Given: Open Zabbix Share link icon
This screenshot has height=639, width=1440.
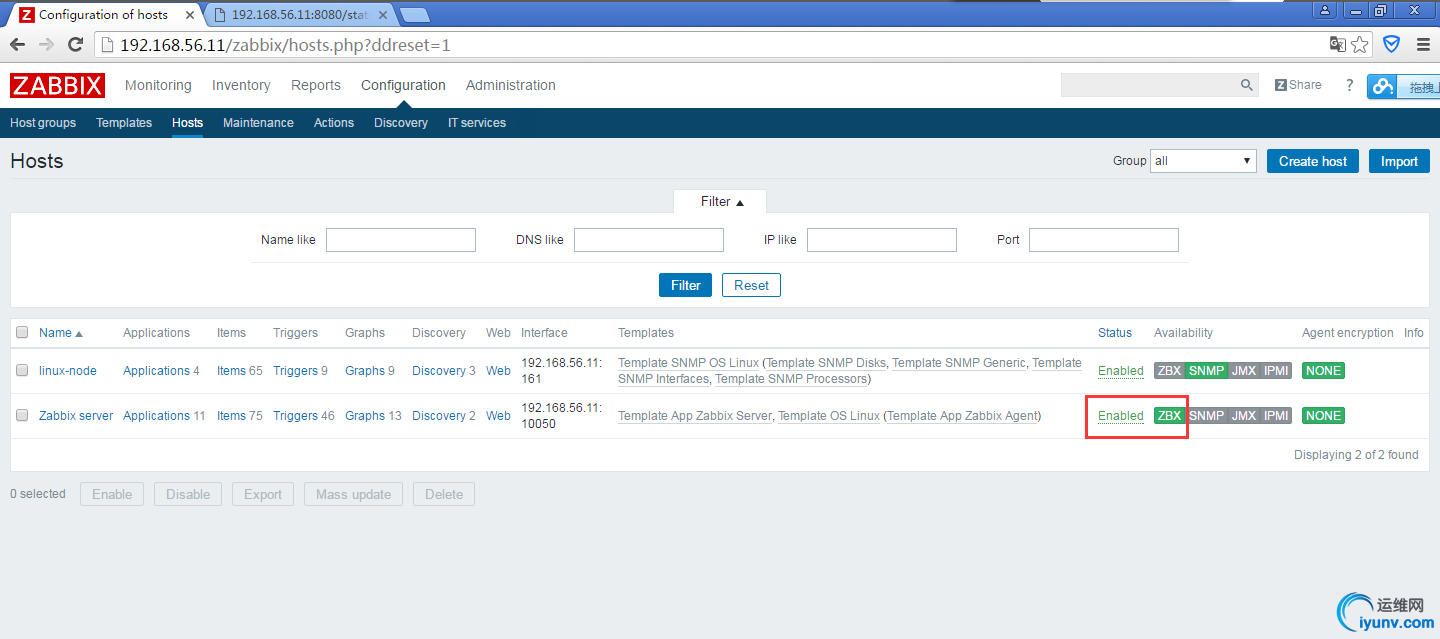Looking at the screenshot, I should (x=1298, y=85).
